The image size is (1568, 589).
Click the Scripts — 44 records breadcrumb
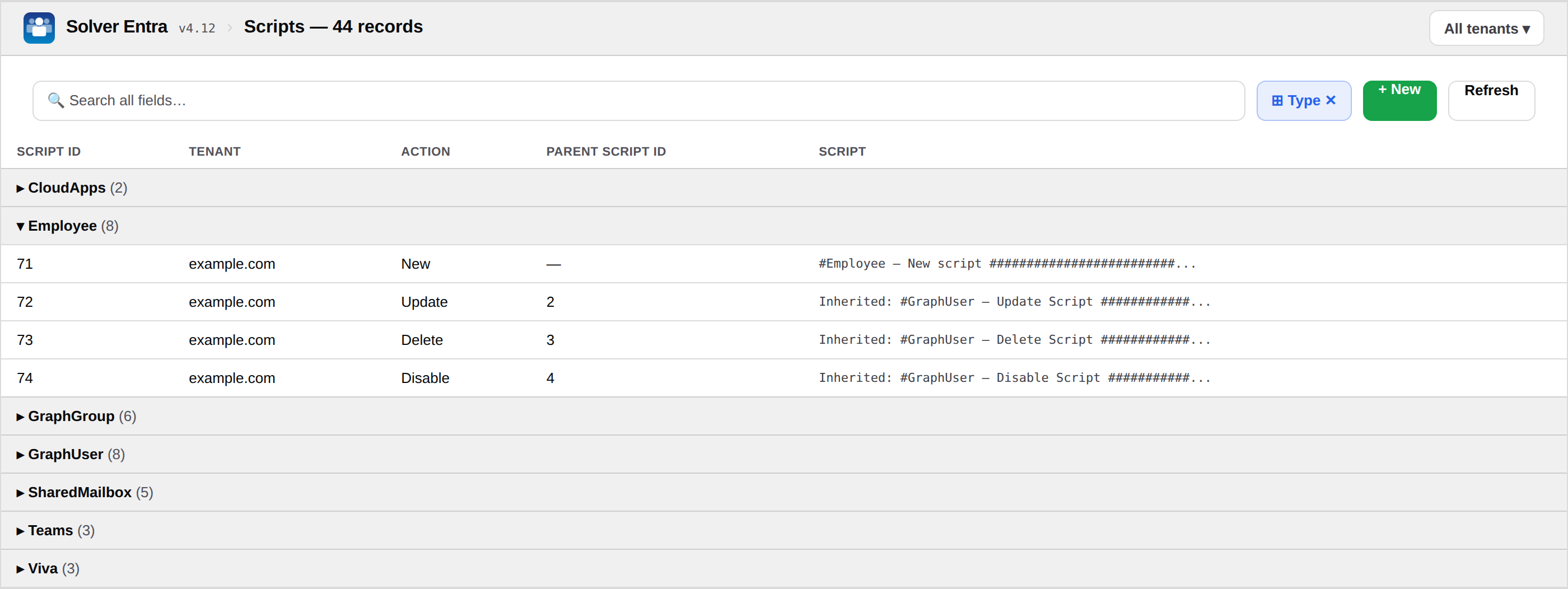tap(333, 27)
